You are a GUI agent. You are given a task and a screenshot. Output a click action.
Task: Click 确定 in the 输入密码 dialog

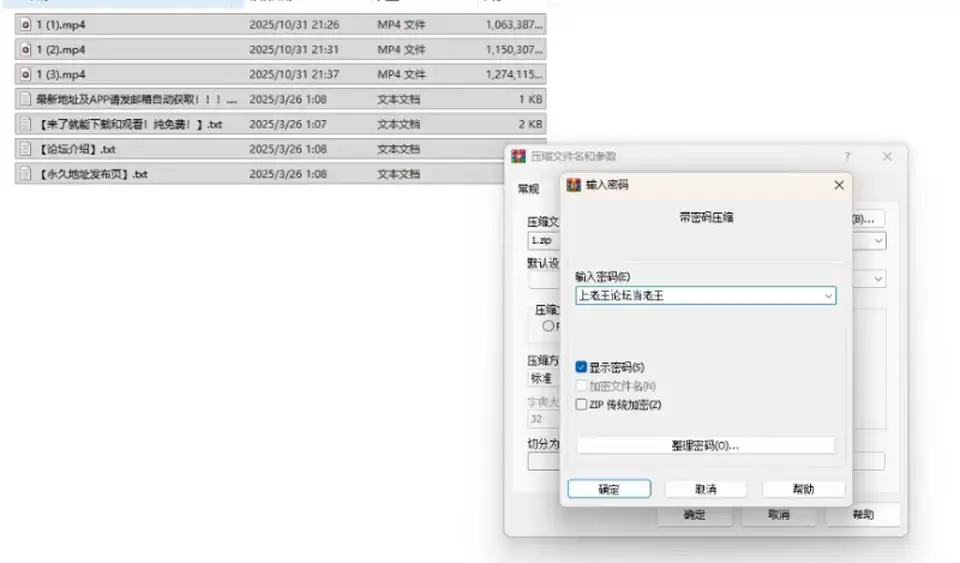(x=609, y=489)
